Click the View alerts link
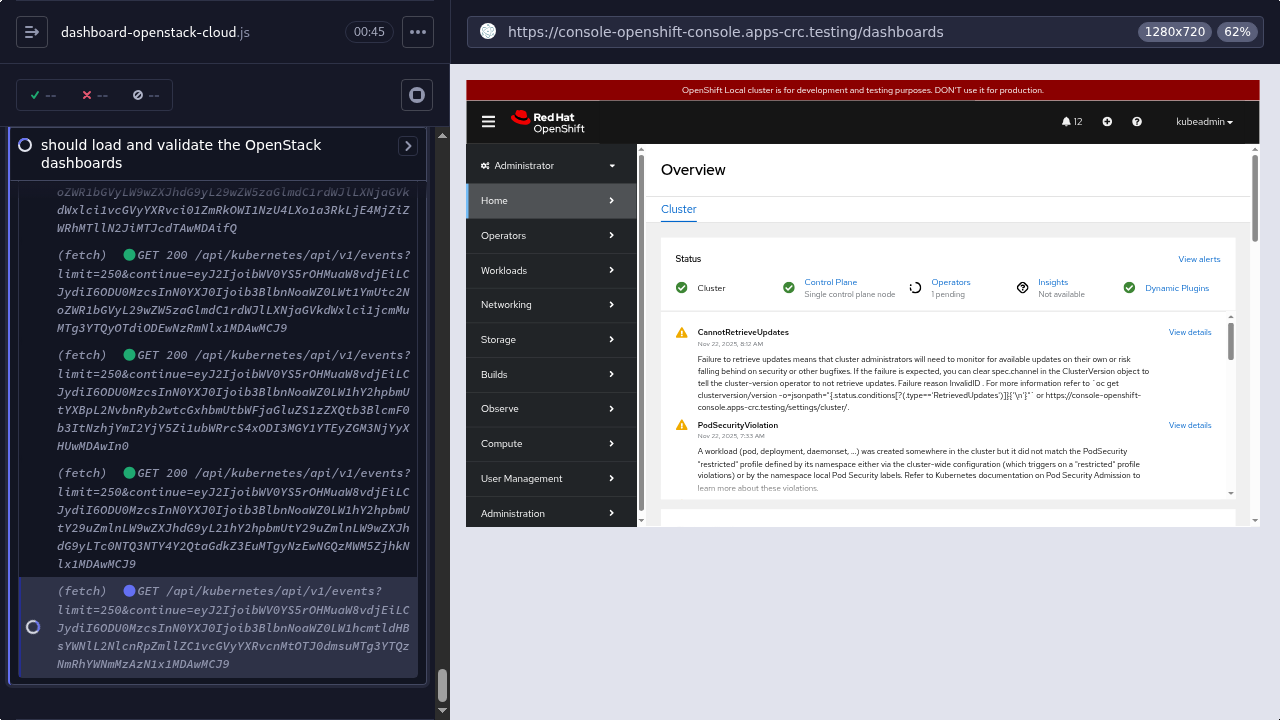 point(1199,259)
